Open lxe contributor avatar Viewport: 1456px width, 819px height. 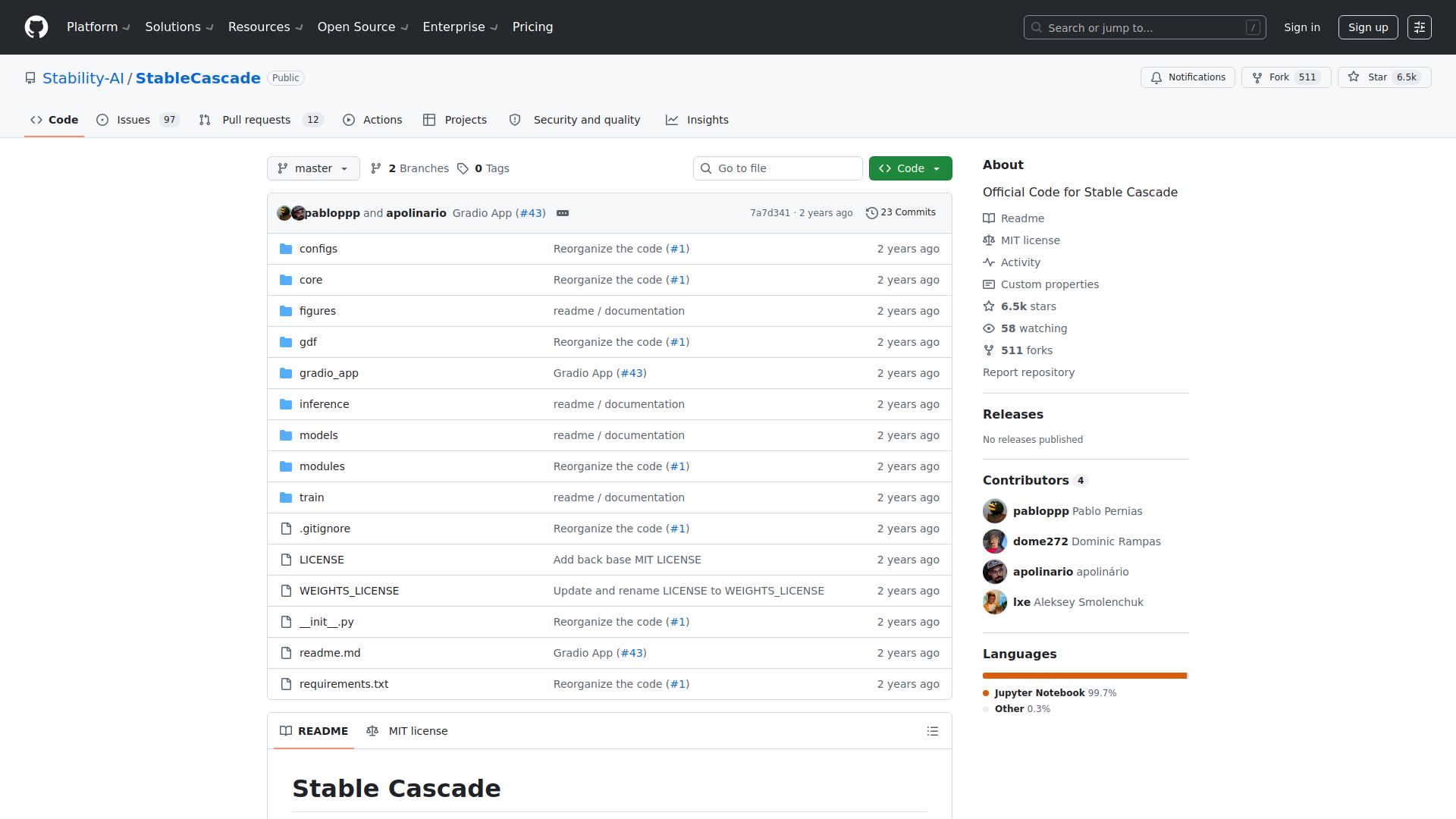click(995, 602)
